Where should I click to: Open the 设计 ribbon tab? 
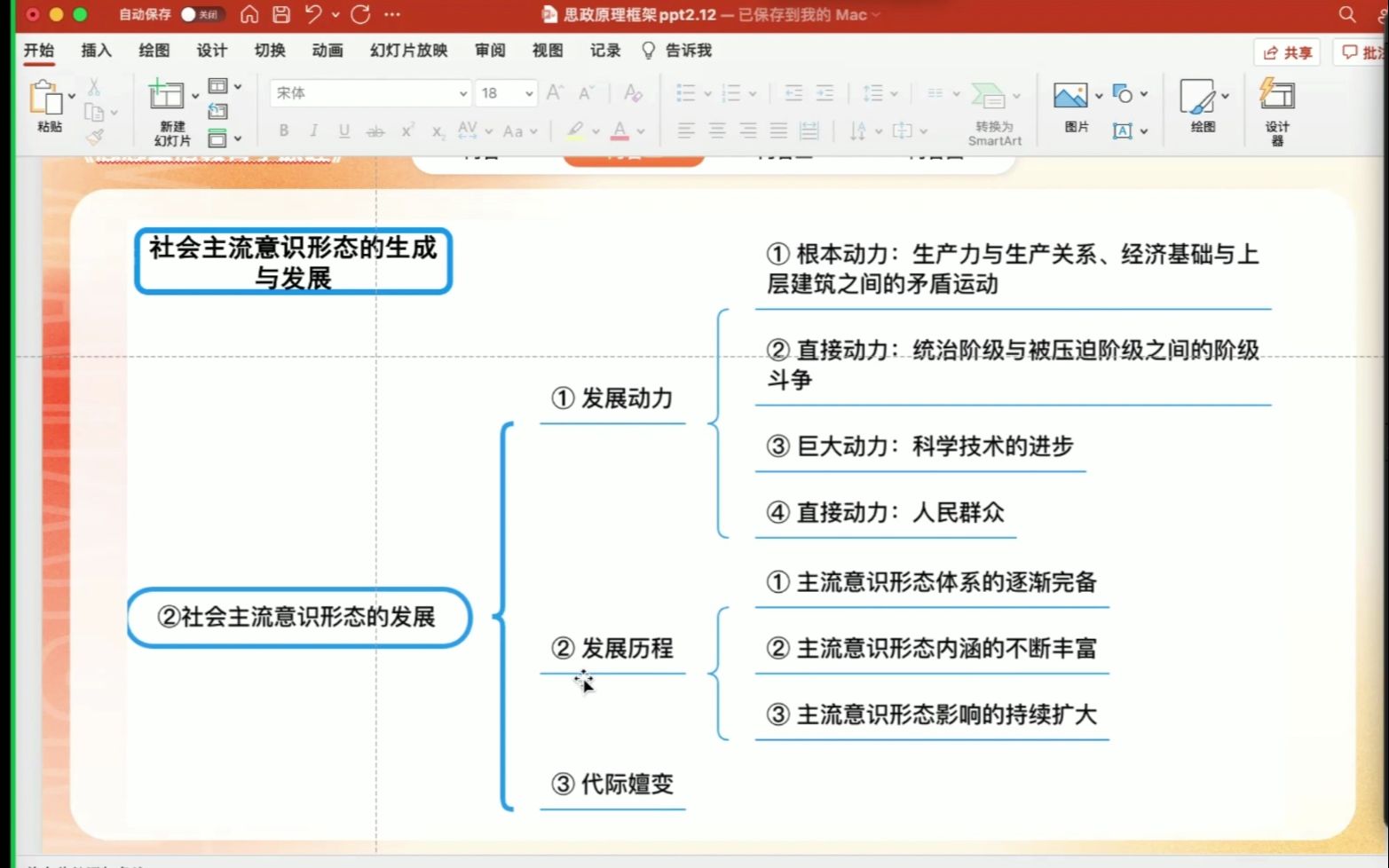click(211, 51)
